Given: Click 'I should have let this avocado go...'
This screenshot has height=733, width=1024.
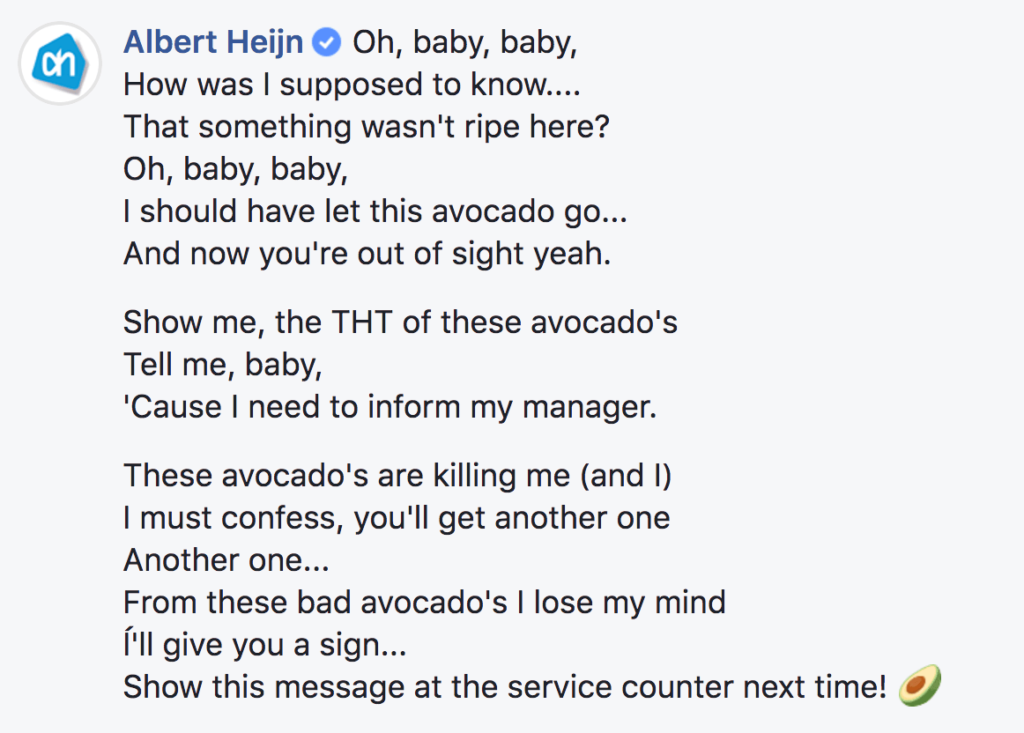Looking at the screenshot, I should coord(376,212).
